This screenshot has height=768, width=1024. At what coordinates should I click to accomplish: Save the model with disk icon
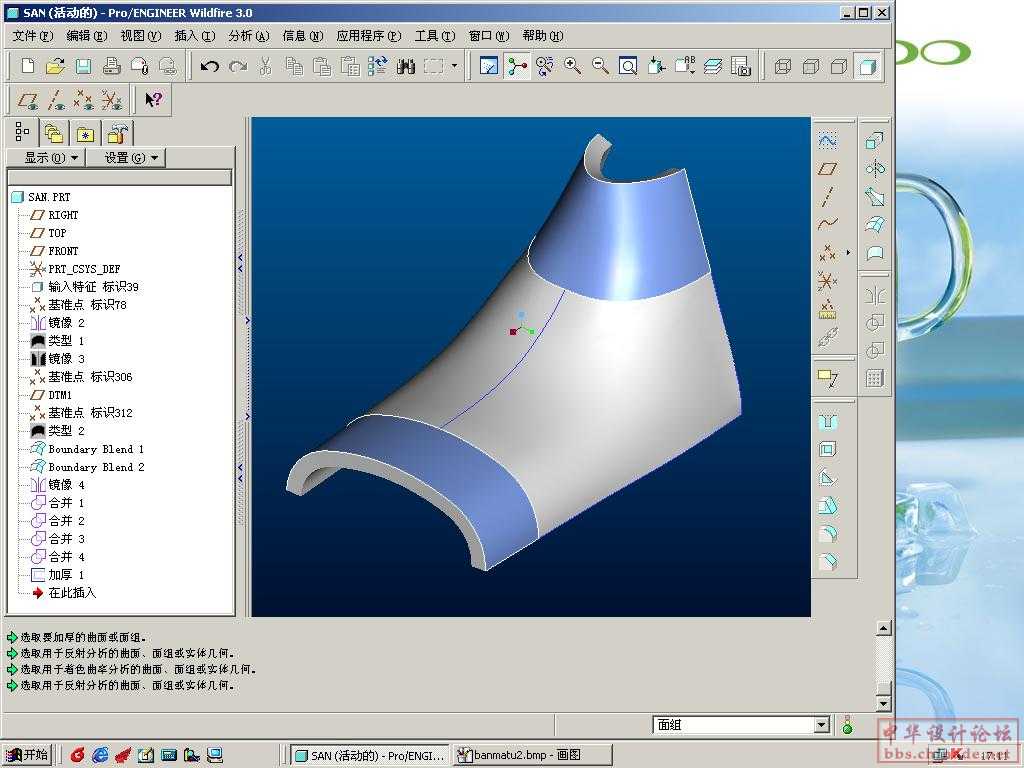point(83,66)
